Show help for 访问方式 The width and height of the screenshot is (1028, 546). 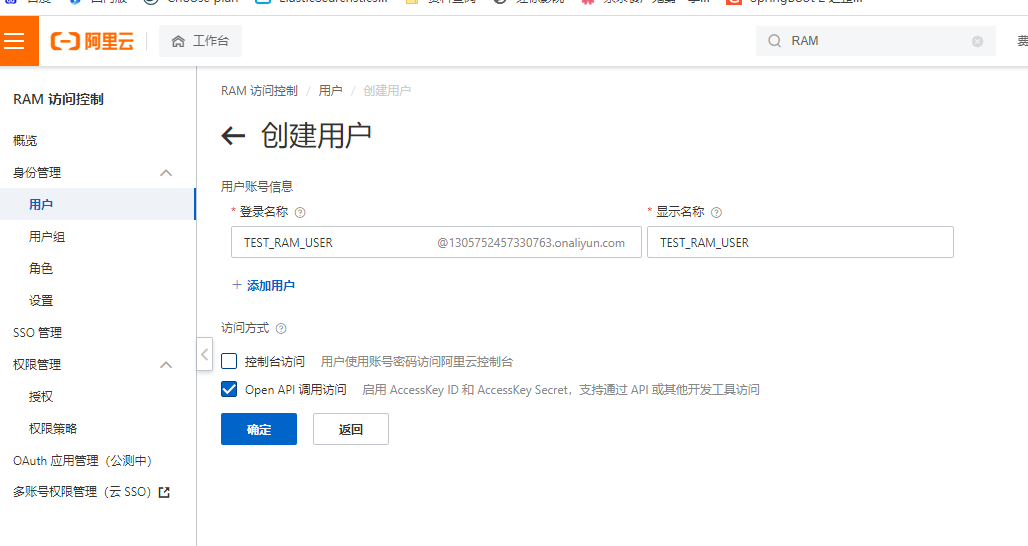tap(281, 328)
